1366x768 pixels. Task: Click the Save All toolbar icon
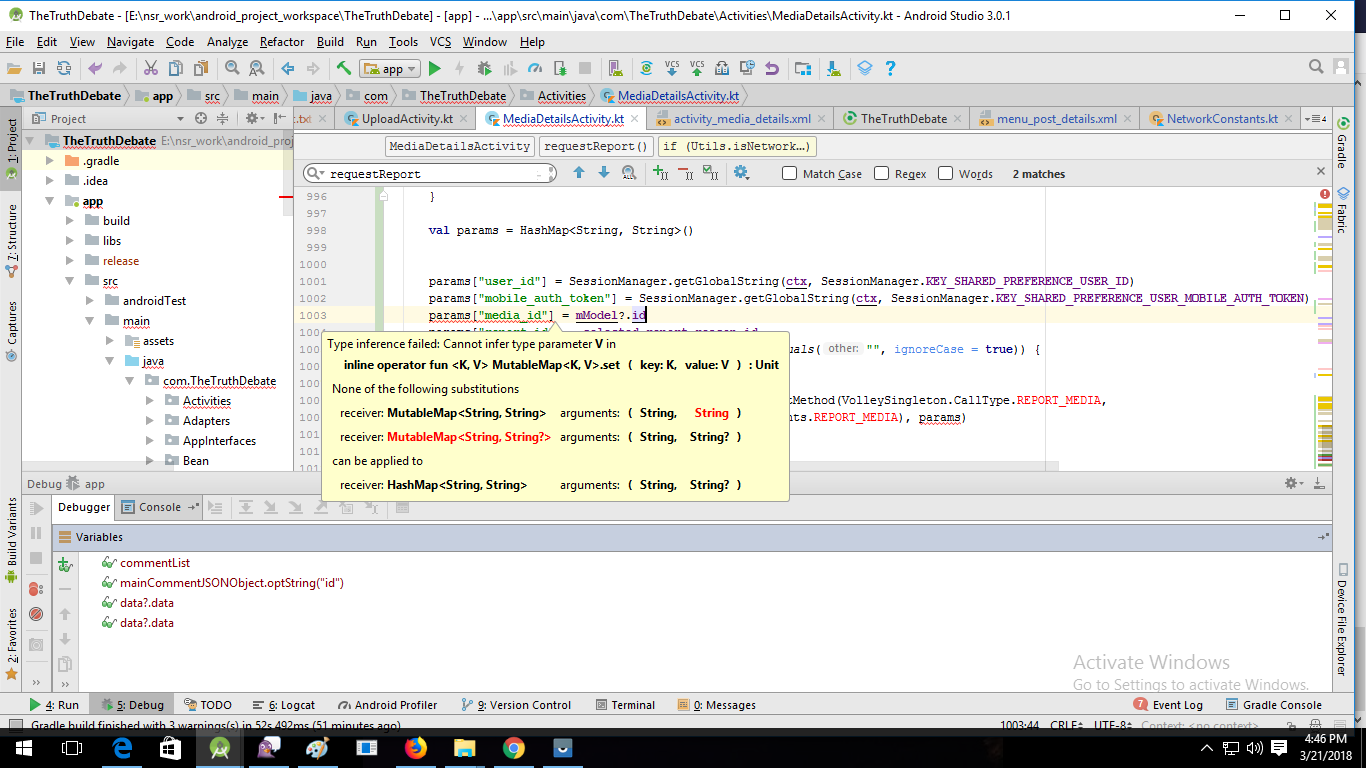click(x=39, y=68)
